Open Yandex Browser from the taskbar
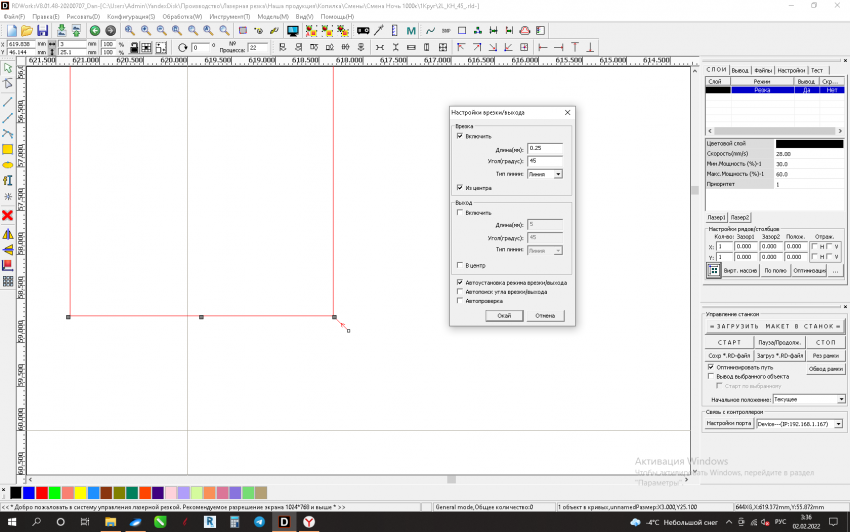The width and height of the screenshot is (850, 532). click(309, 522)
